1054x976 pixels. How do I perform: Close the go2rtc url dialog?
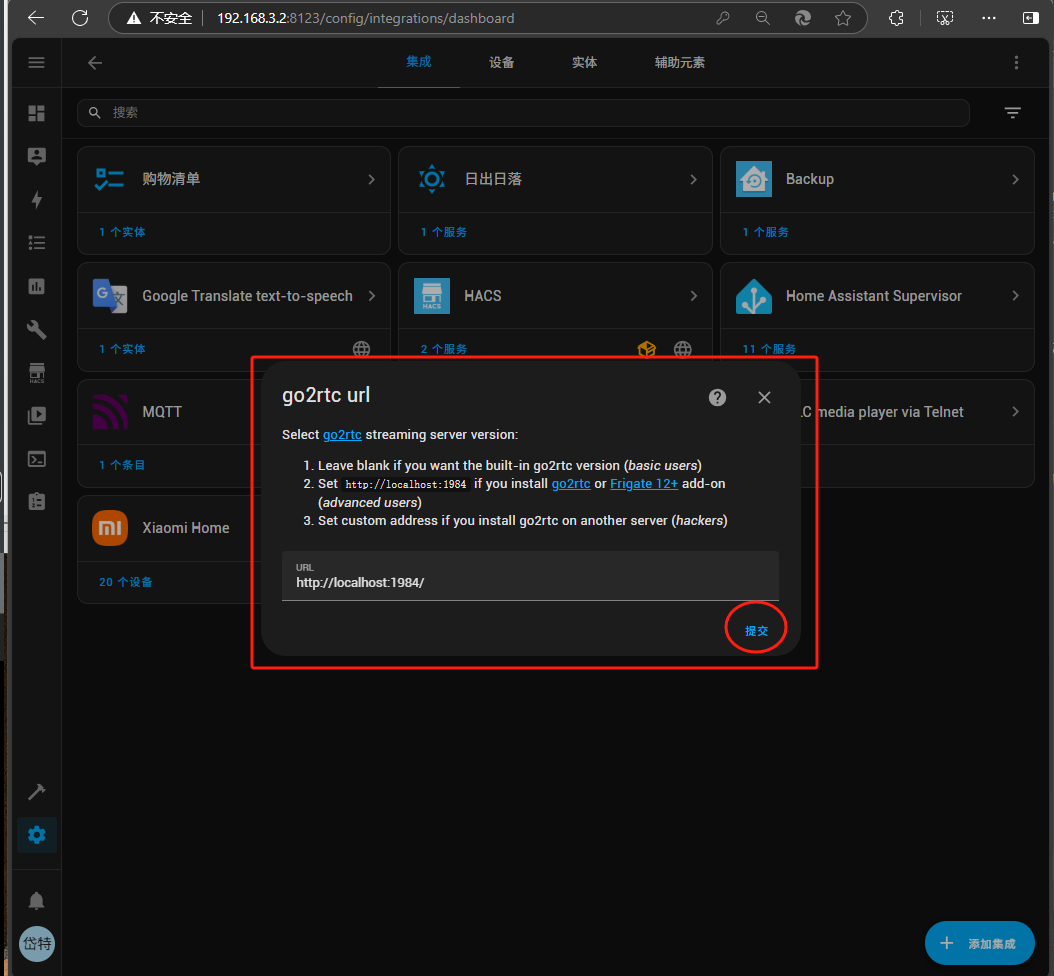(x=765, y=397)
